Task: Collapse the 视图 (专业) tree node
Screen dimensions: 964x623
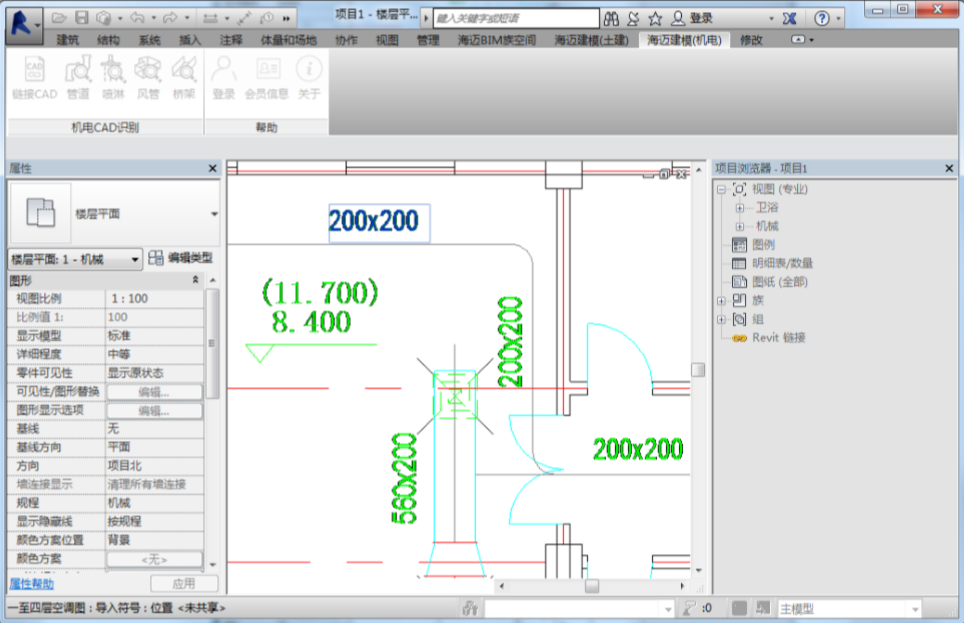Action: pos(722,189)
